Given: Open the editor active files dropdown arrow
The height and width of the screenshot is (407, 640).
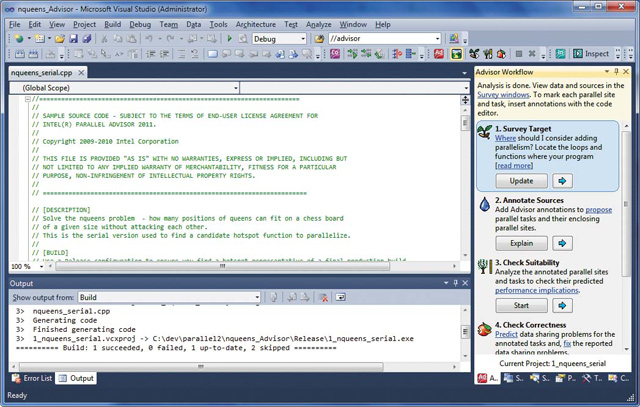Looking at the screenshot, I should coord(464,73).
